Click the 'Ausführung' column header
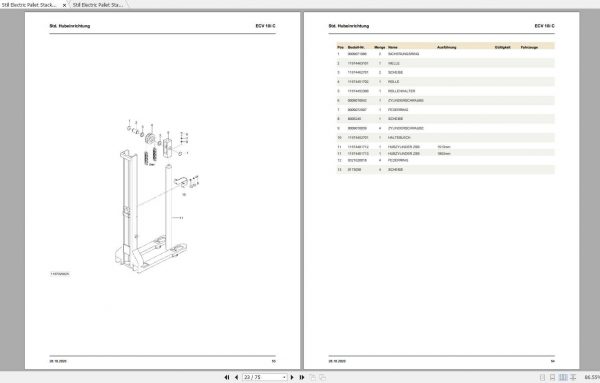 (447, 47)
